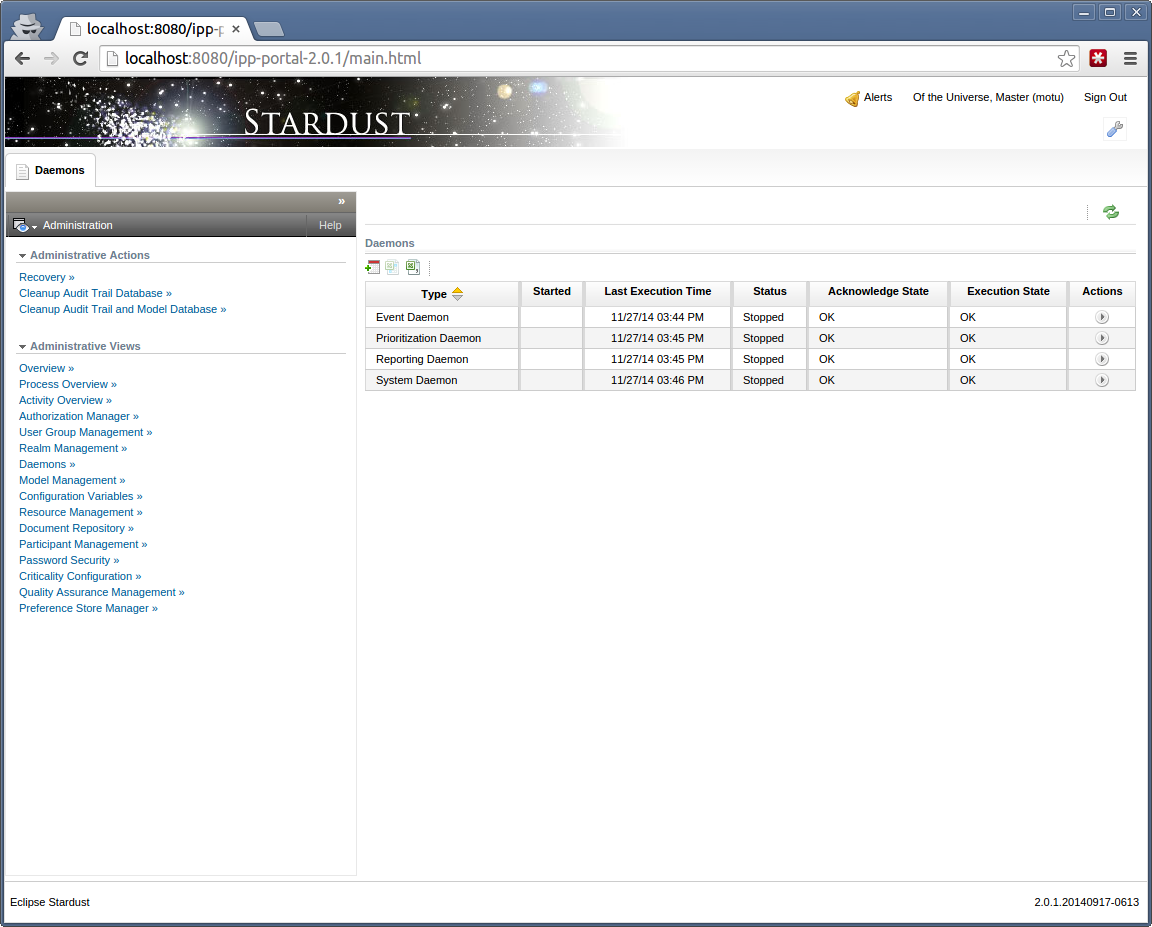Open Configuration Variables
This screenshot has height=927, width=1152.
coord(81,497)
